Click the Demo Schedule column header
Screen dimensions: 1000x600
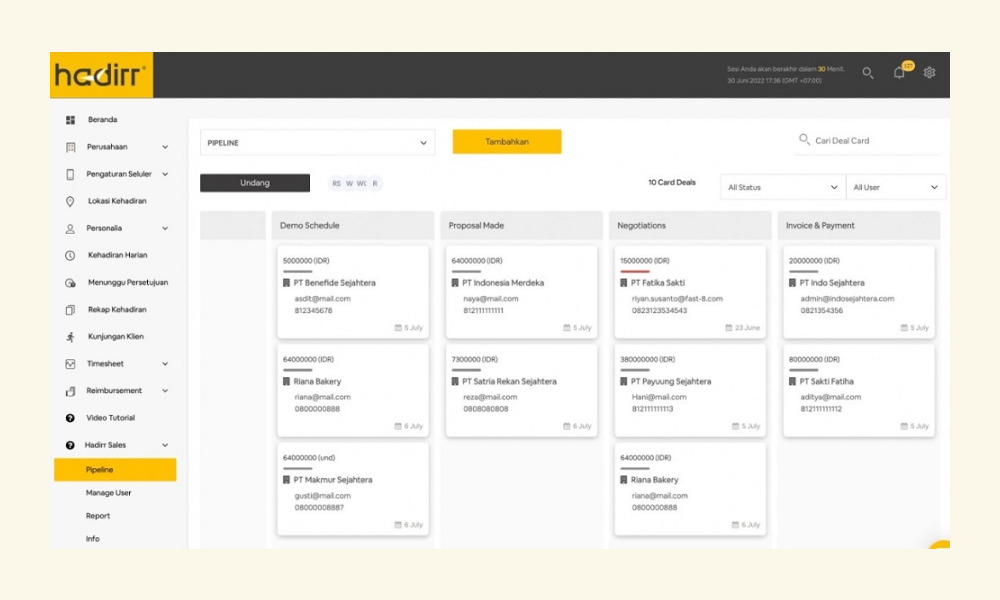pyautogui.click(x=353, y=226)
